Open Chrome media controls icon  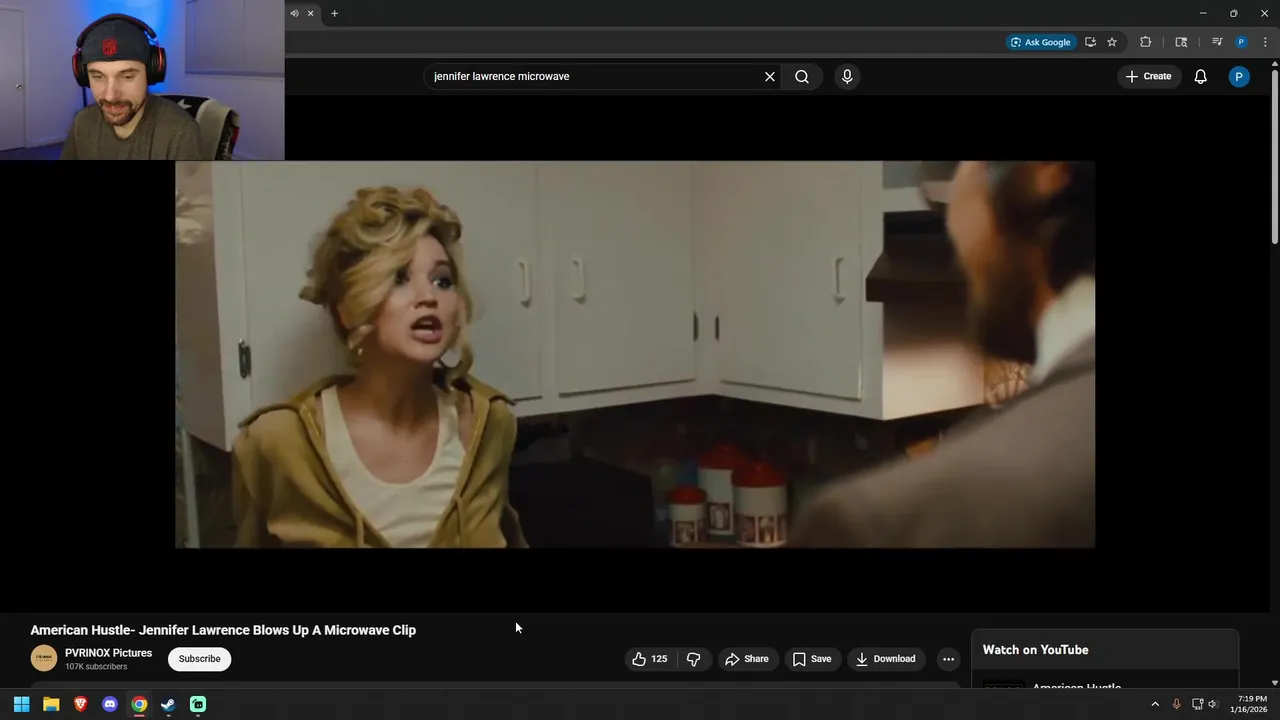(x=1217, y=42)
